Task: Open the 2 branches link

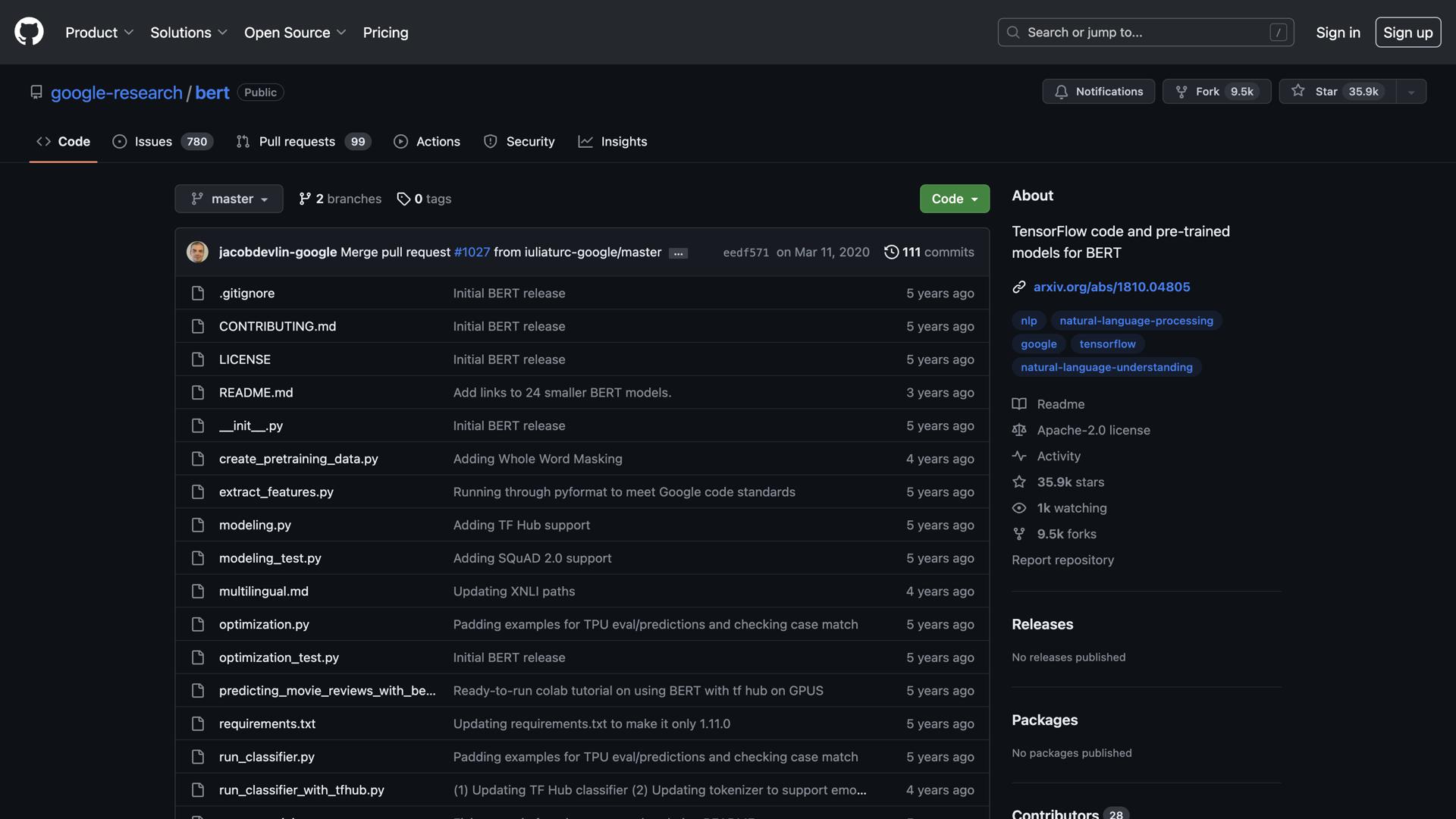Action: pyautogui.click(x=340, y=199)
